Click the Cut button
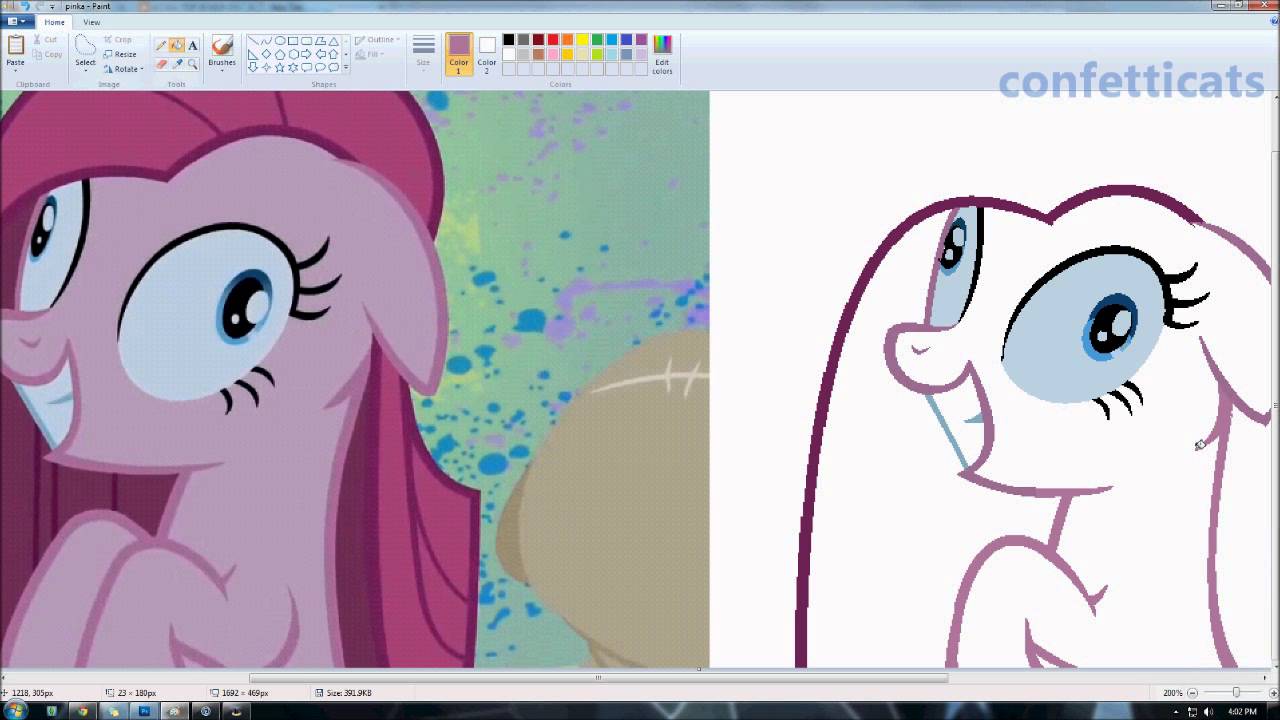 coord(45,40)
